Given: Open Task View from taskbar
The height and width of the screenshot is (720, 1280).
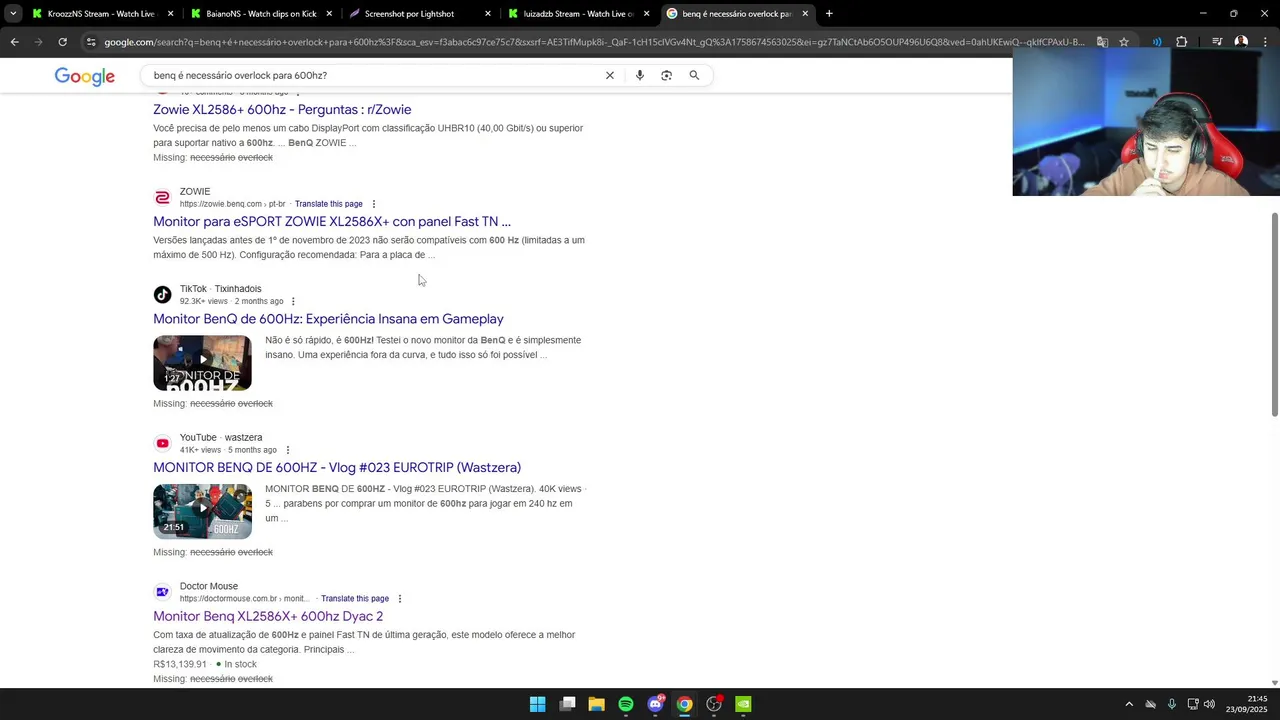Looking at the screenshot, I should [568, 704].
